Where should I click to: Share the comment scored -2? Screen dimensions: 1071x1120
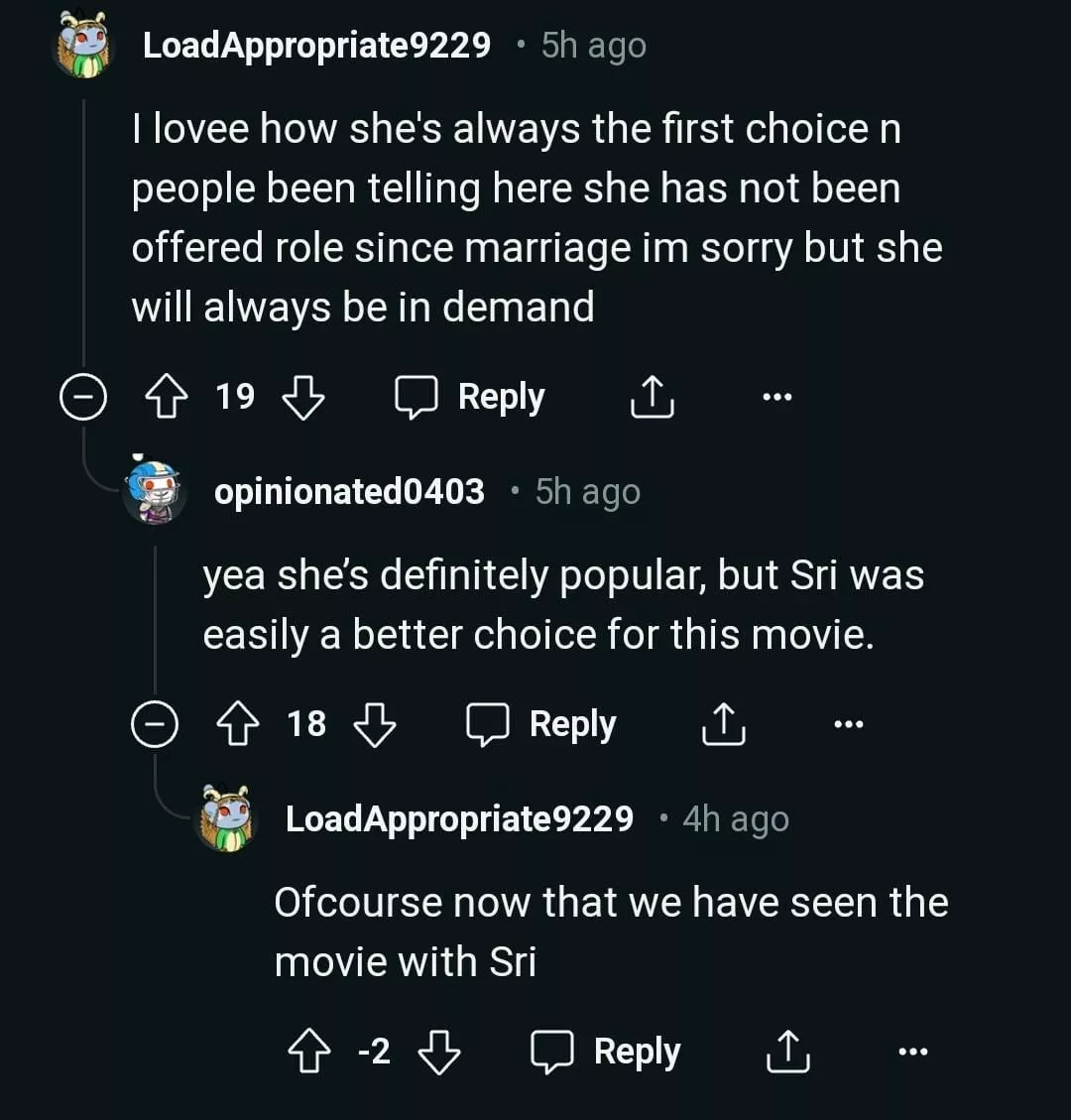[788, 1053]
